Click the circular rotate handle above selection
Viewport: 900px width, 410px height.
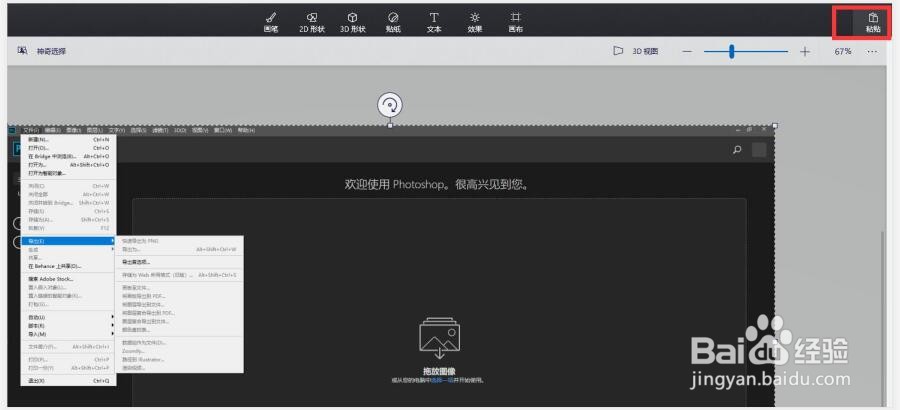click(x=390, y=105)
